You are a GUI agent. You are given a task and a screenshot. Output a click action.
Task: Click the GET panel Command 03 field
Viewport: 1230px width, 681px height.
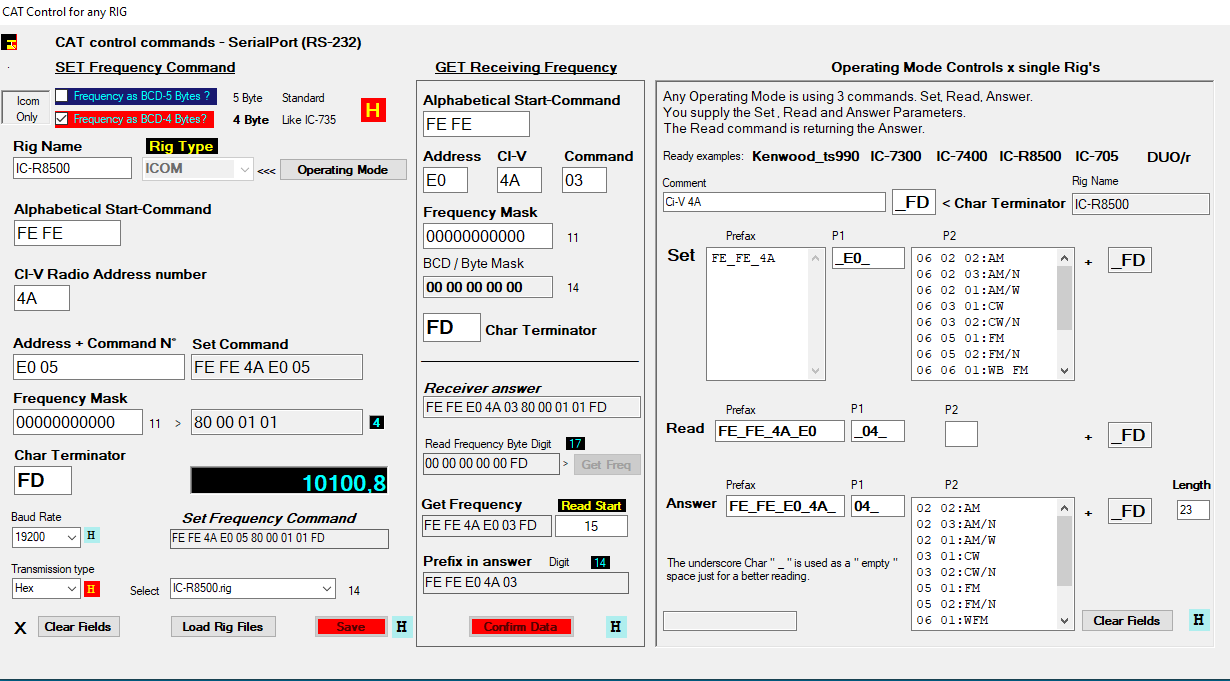584,180
